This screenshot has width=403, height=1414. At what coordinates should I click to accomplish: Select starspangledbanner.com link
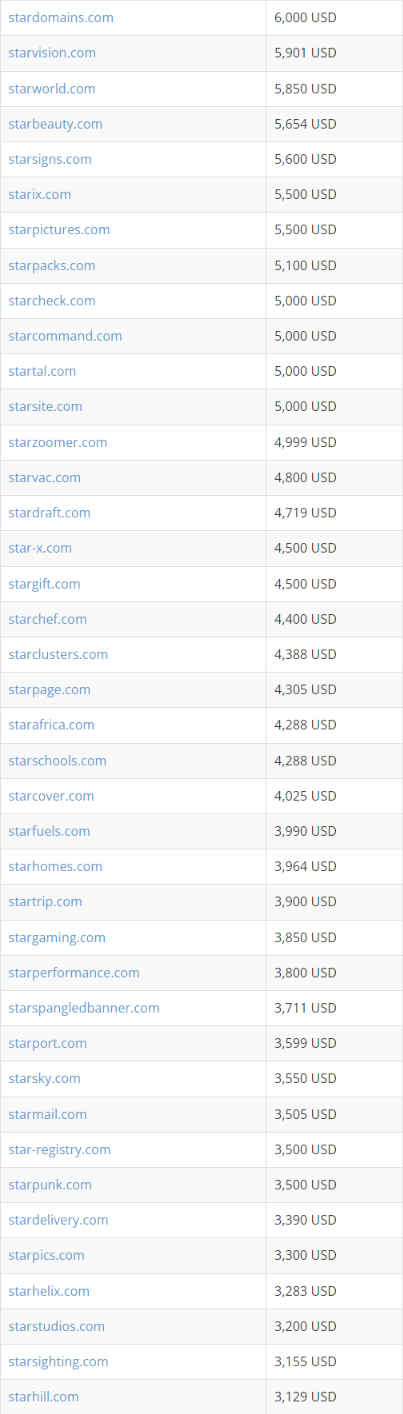tap(84, 1007)
